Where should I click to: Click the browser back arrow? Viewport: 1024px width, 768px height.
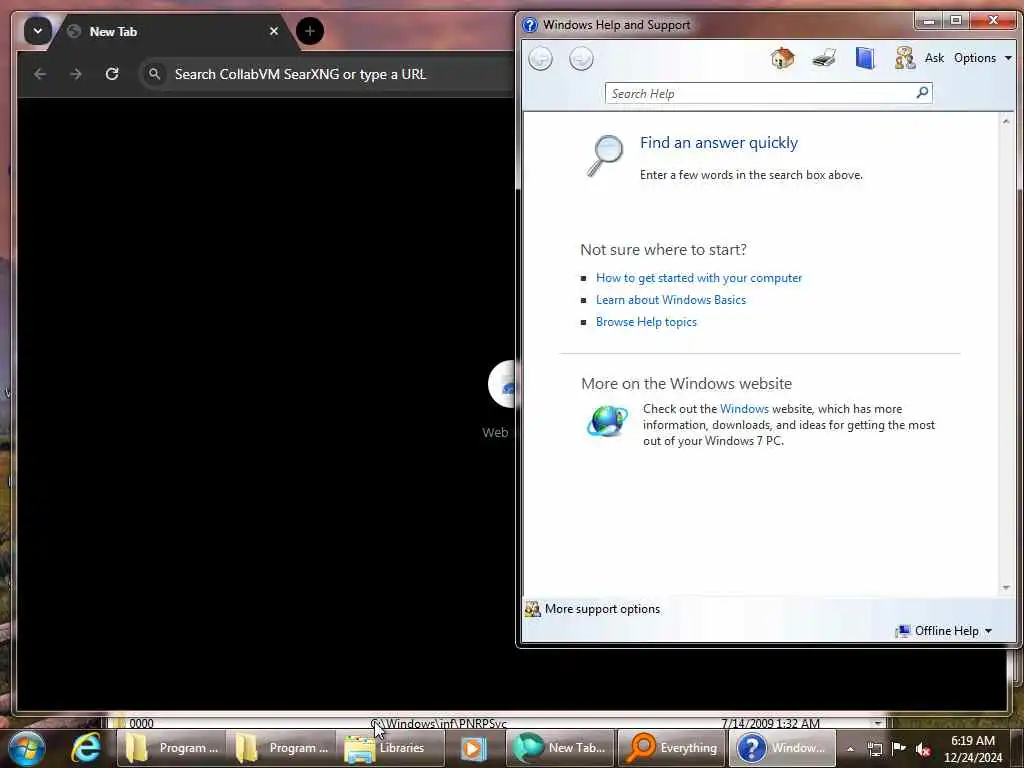point(40,74)
